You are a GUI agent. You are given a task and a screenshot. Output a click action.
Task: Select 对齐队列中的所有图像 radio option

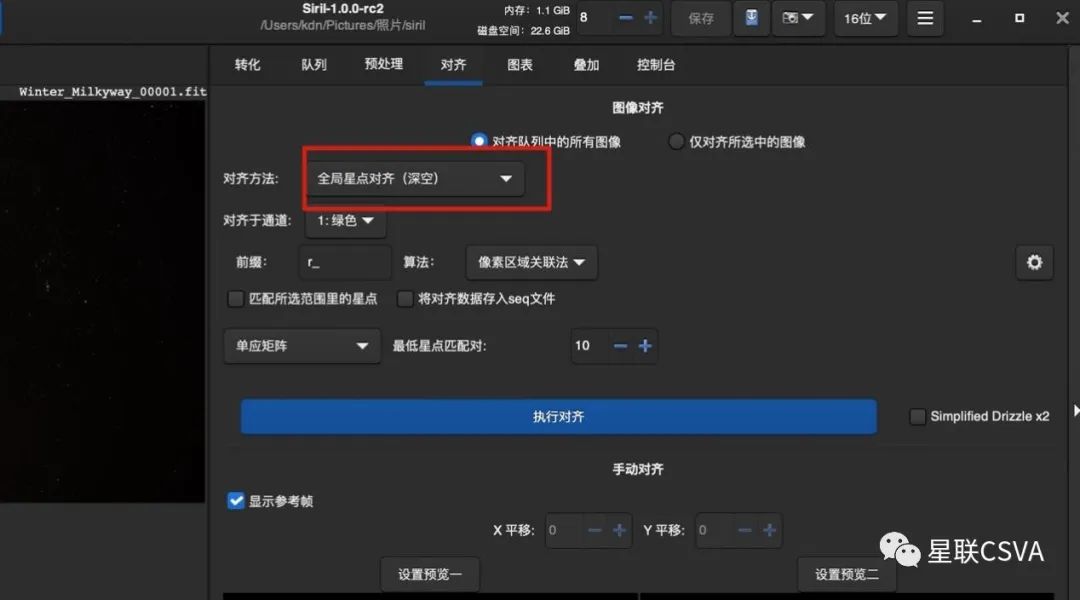[x=479, y=141]
